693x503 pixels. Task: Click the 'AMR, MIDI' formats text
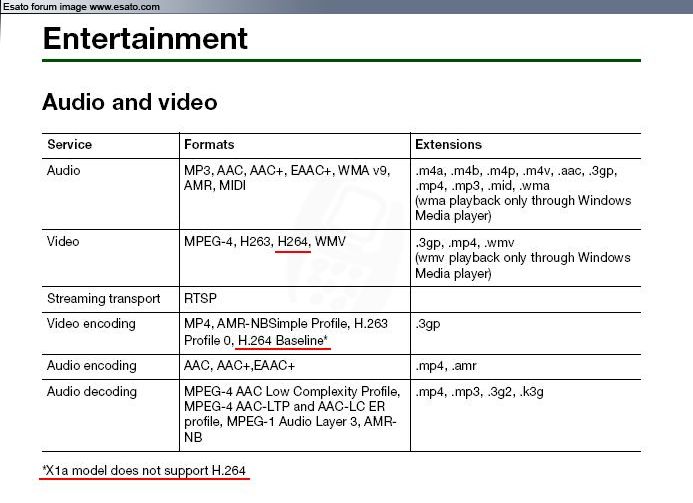[x=215, y=186]
